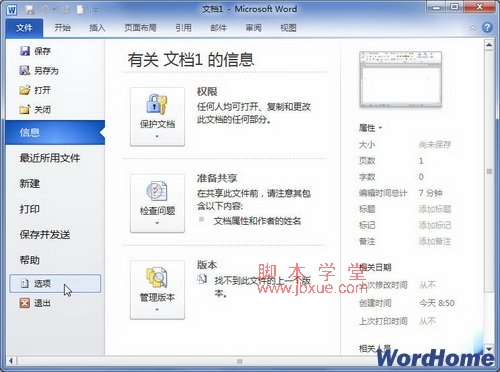Open the Help (帮助) page
Viewport: 500px width, 372px height.
coord(30,260)
